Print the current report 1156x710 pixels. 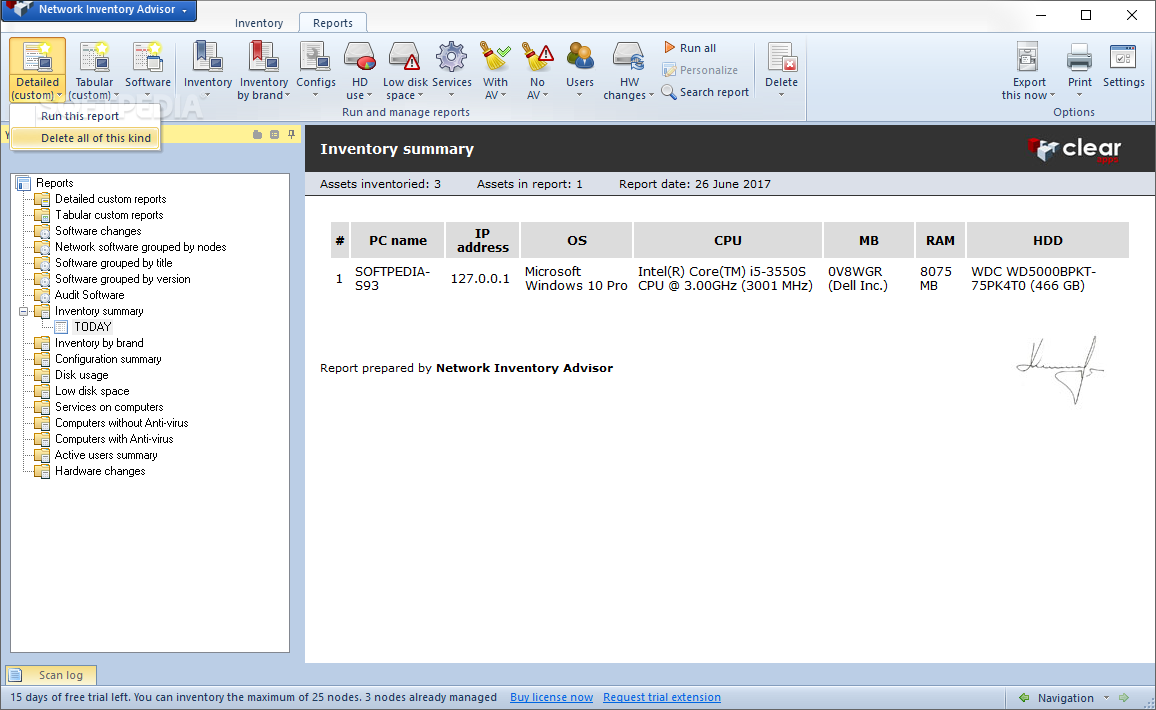(x=1080, y=58)
